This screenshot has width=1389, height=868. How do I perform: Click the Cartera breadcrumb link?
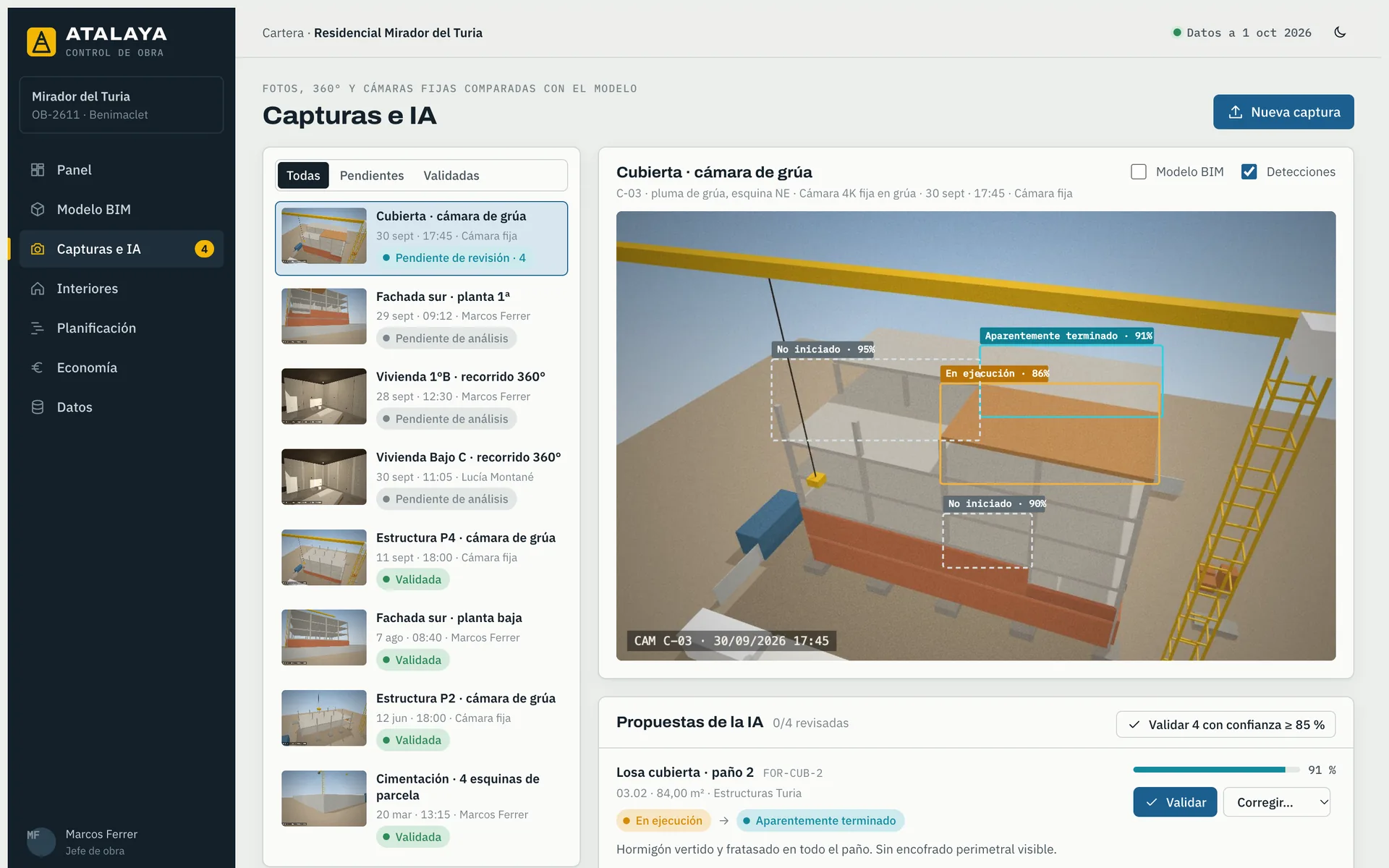[283, 33]
